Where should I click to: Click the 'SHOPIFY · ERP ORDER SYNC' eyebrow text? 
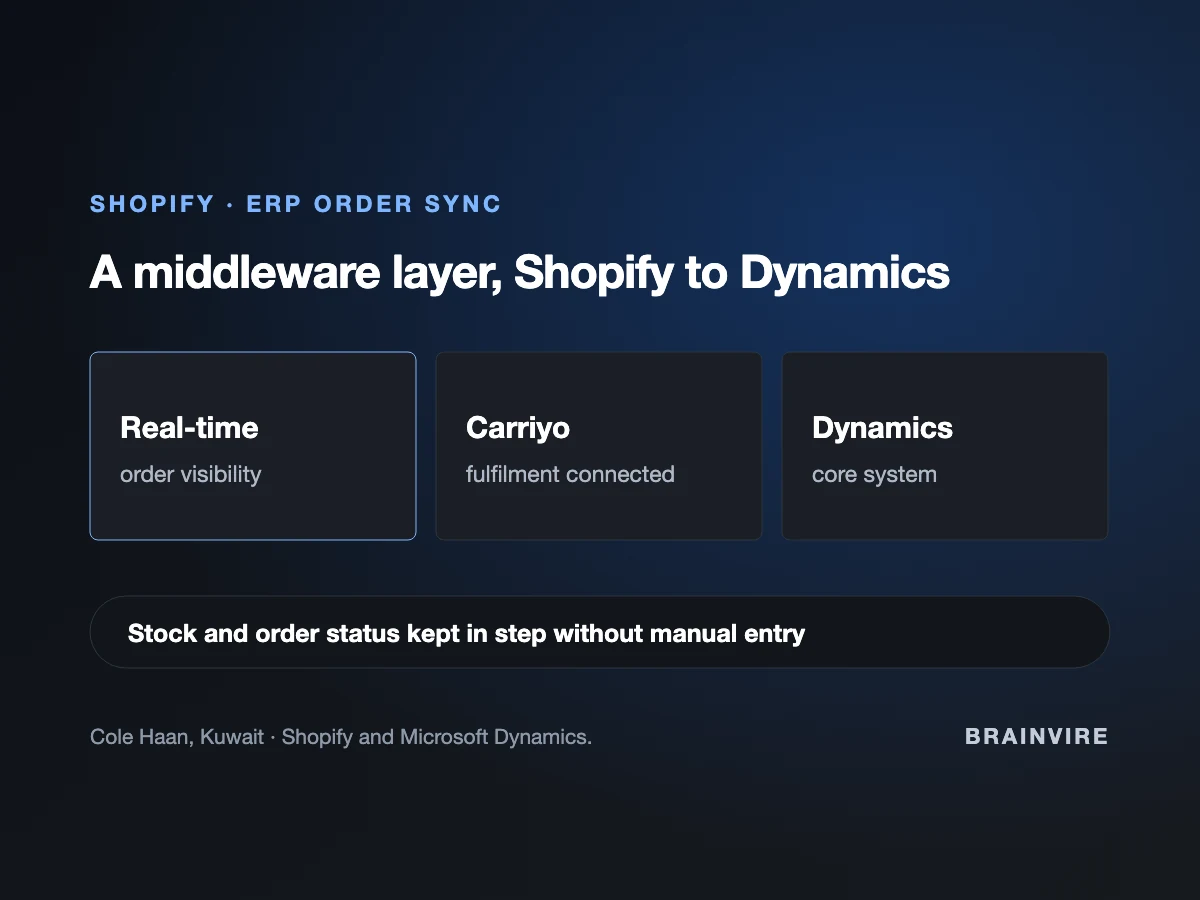click(x=295, y=204)
